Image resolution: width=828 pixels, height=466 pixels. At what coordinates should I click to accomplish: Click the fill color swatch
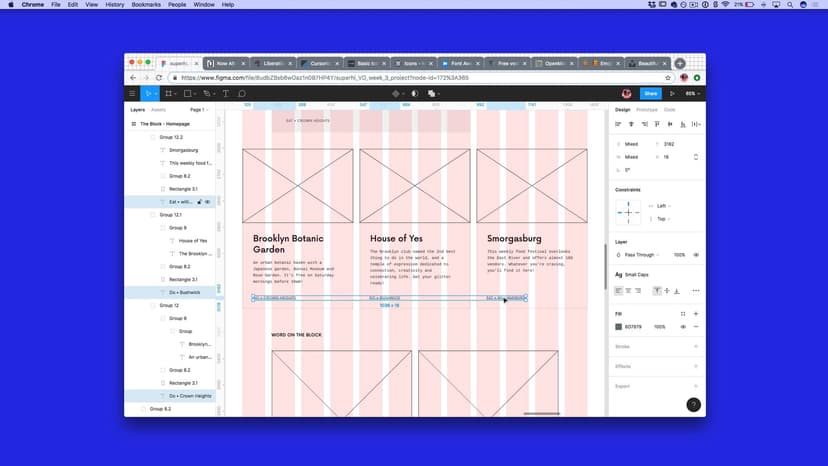(x=618, y=327)
